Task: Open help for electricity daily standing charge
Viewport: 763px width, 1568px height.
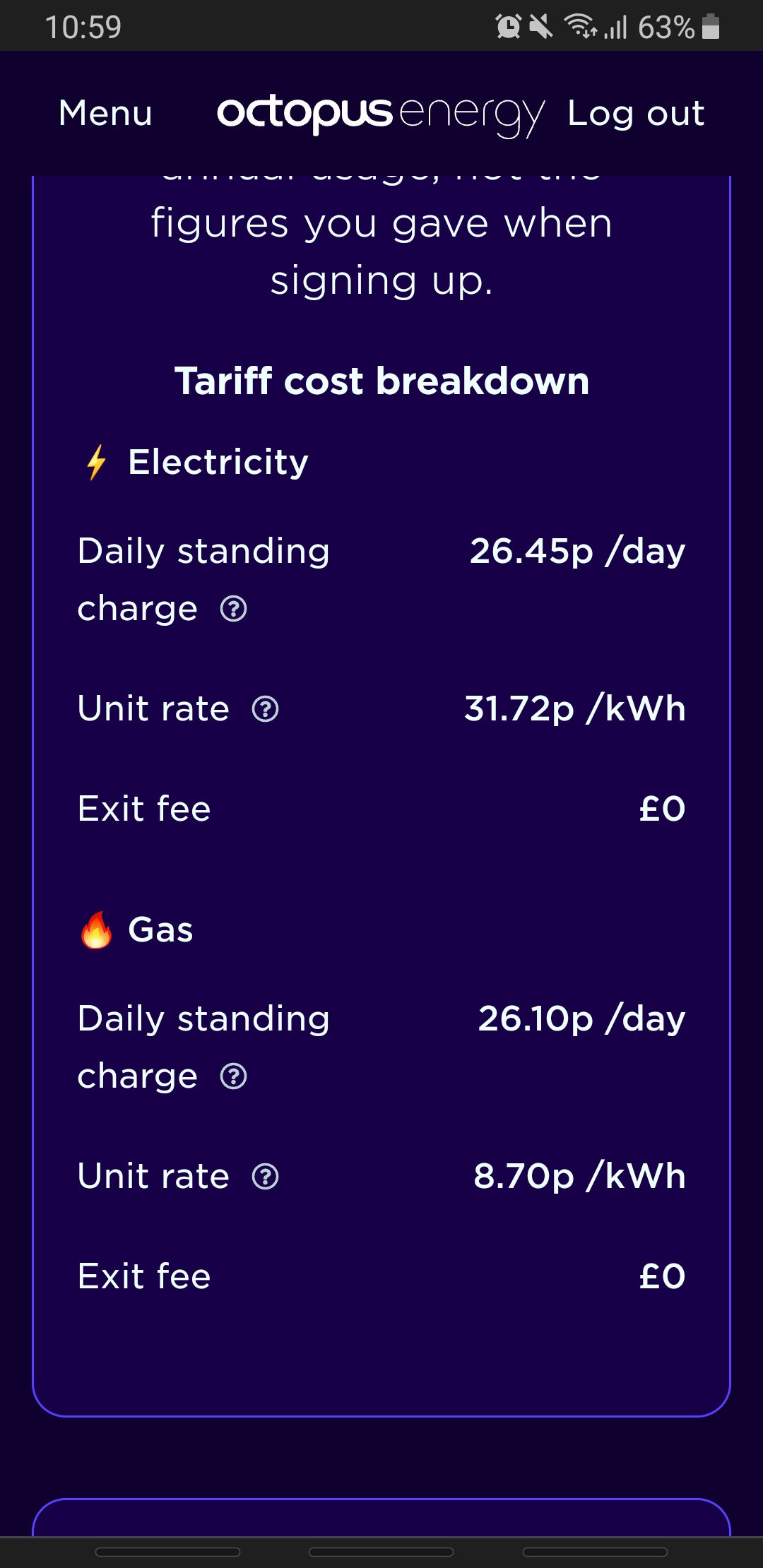Action: pos(234,609)
